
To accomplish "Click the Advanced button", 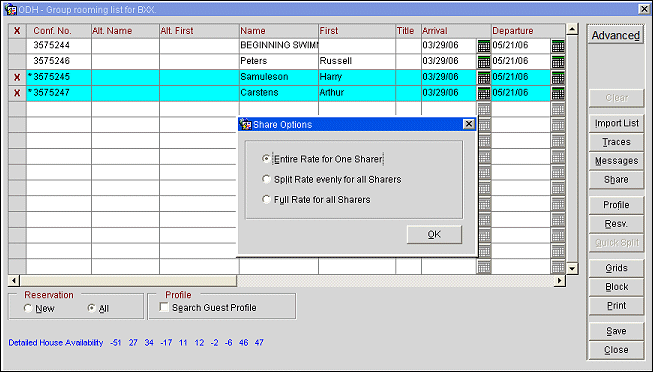I will (616, 35).
